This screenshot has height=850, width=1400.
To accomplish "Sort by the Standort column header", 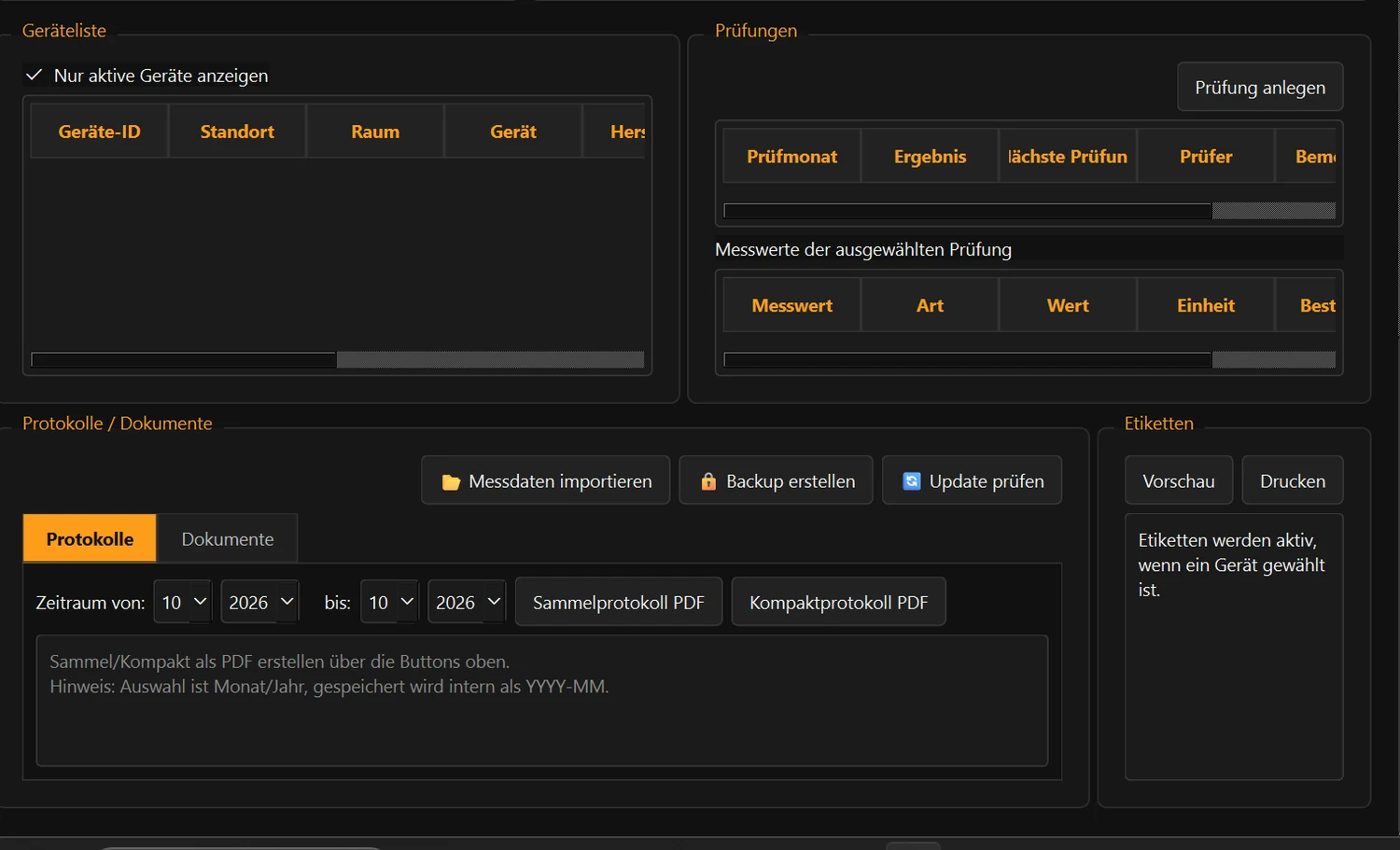I will [x=237, y=132].
